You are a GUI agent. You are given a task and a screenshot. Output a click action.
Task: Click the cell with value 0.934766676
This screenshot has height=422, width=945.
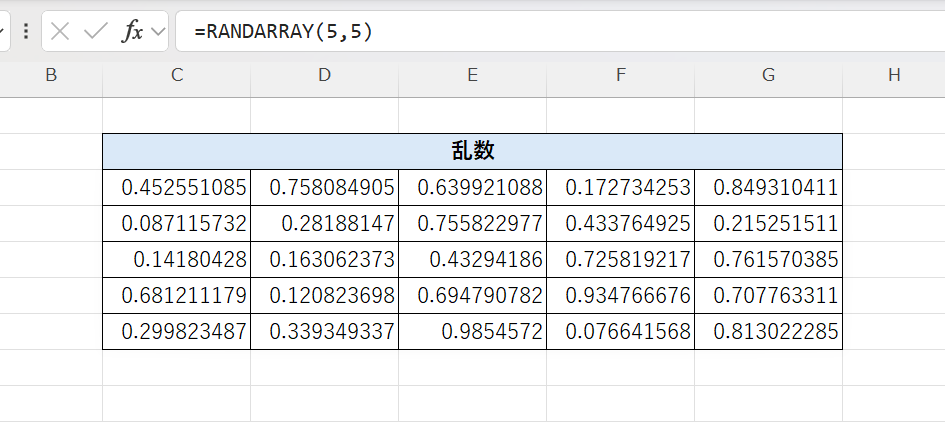[x=620, y=296]
